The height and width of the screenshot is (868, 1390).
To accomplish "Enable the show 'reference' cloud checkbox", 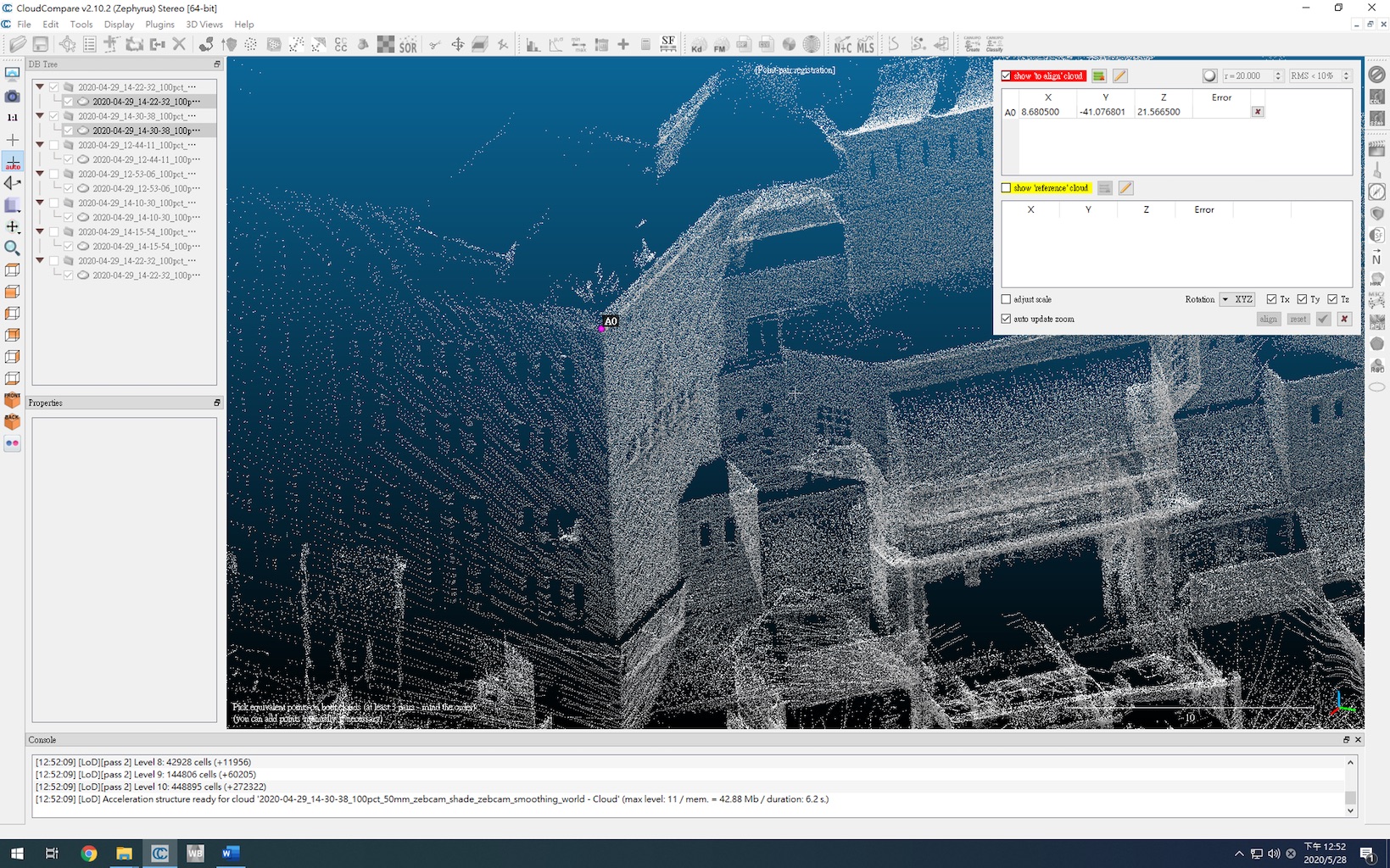I will point(1007,188).
